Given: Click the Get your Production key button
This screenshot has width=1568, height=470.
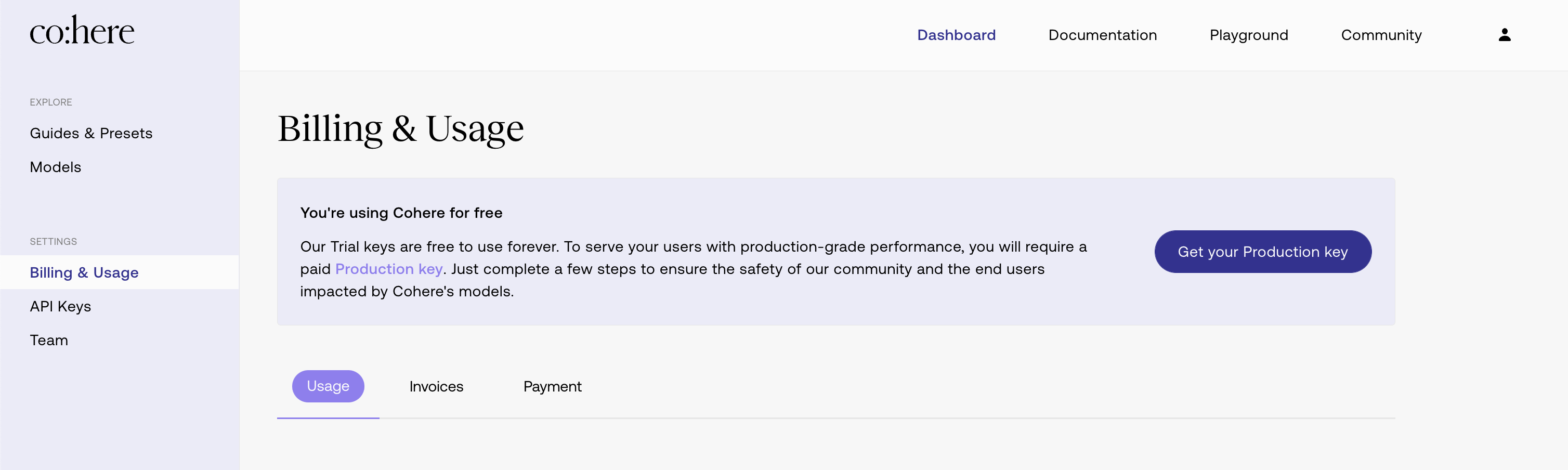Looking at the screenshot, I should [x=1262, y=252].
